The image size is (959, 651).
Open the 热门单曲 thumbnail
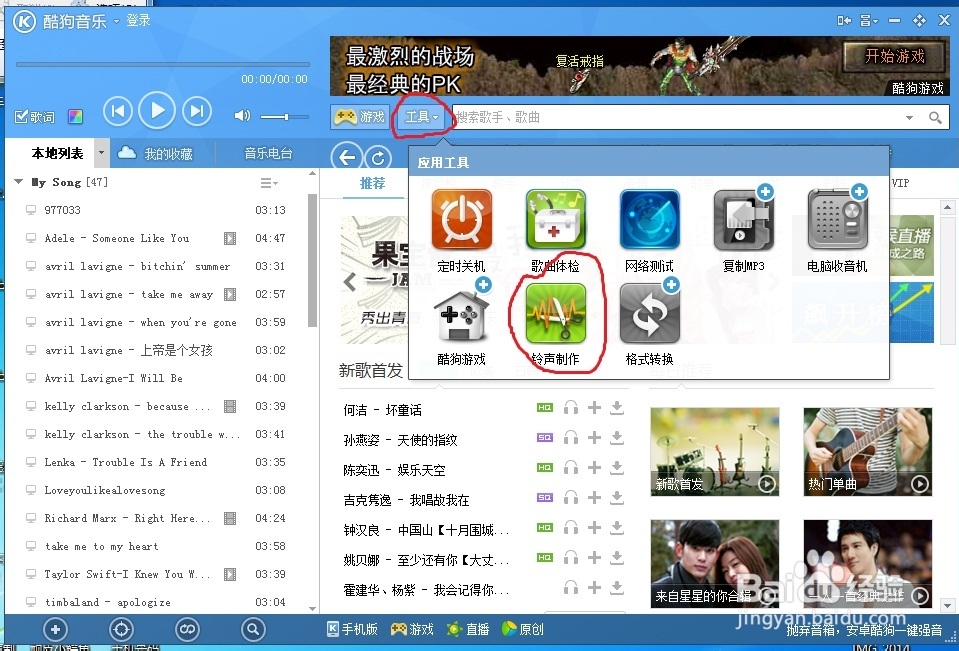coord(868,451)
